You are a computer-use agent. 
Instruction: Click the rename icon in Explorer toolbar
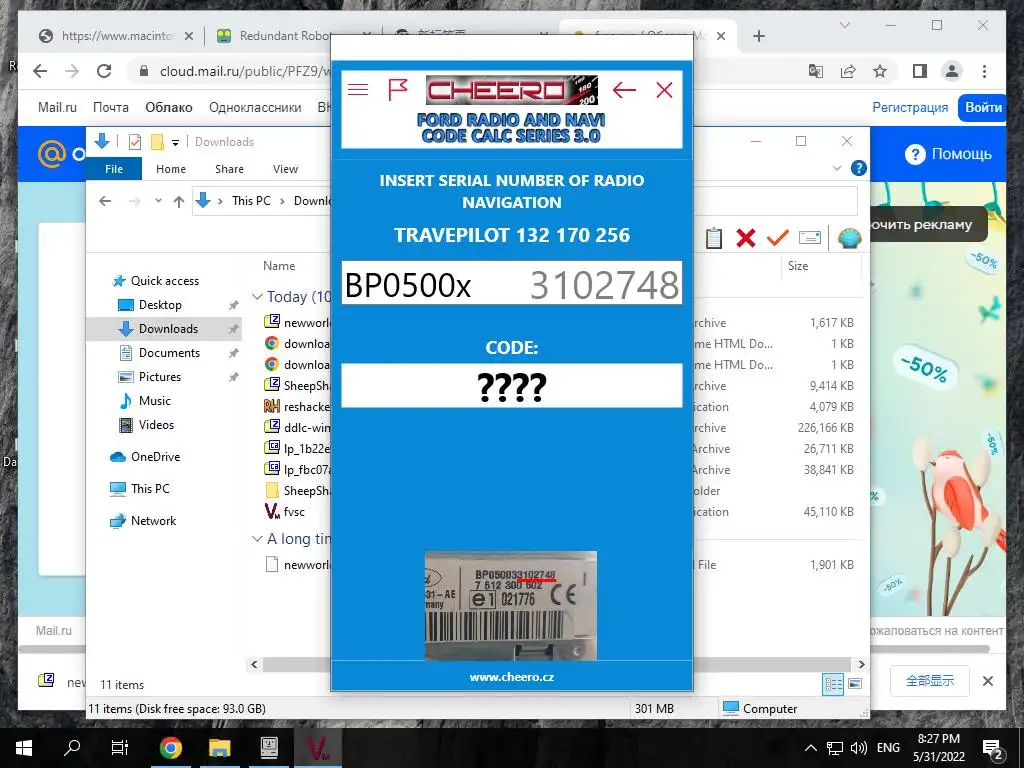point(810,238)
